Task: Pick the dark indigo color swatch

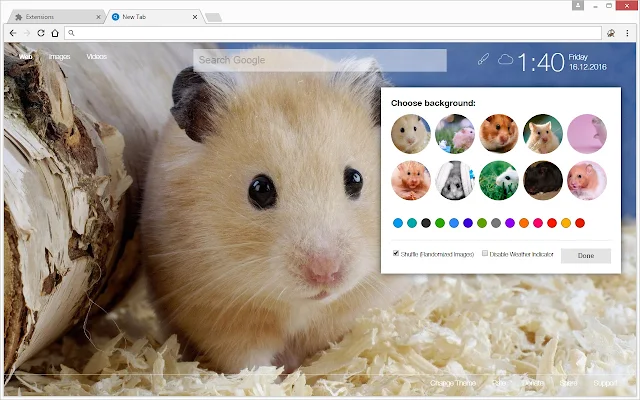Action: 468,223
